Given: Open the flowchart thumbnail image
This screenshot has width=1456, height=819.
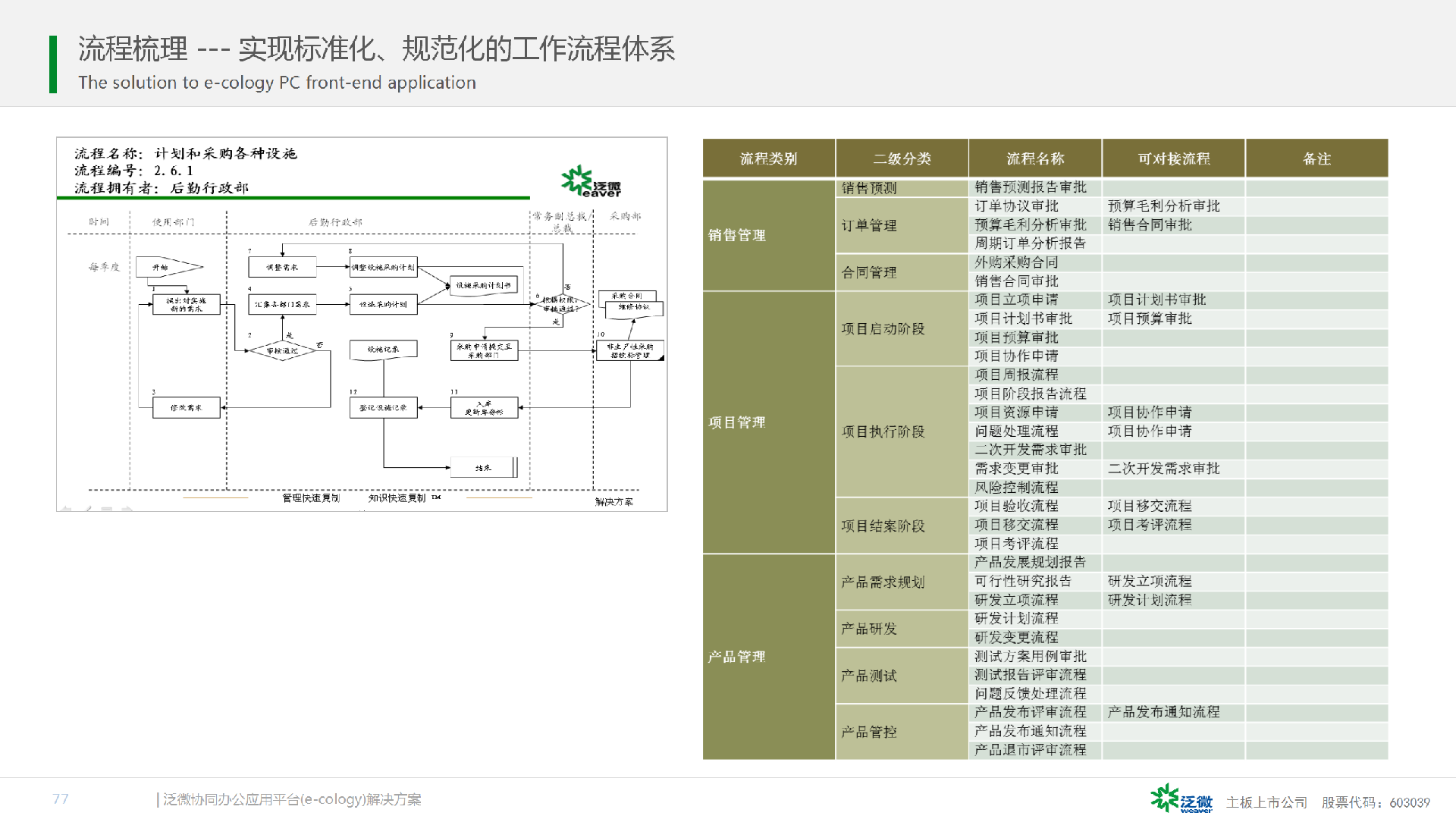Looking at the screenshot, I should [362, 325].
